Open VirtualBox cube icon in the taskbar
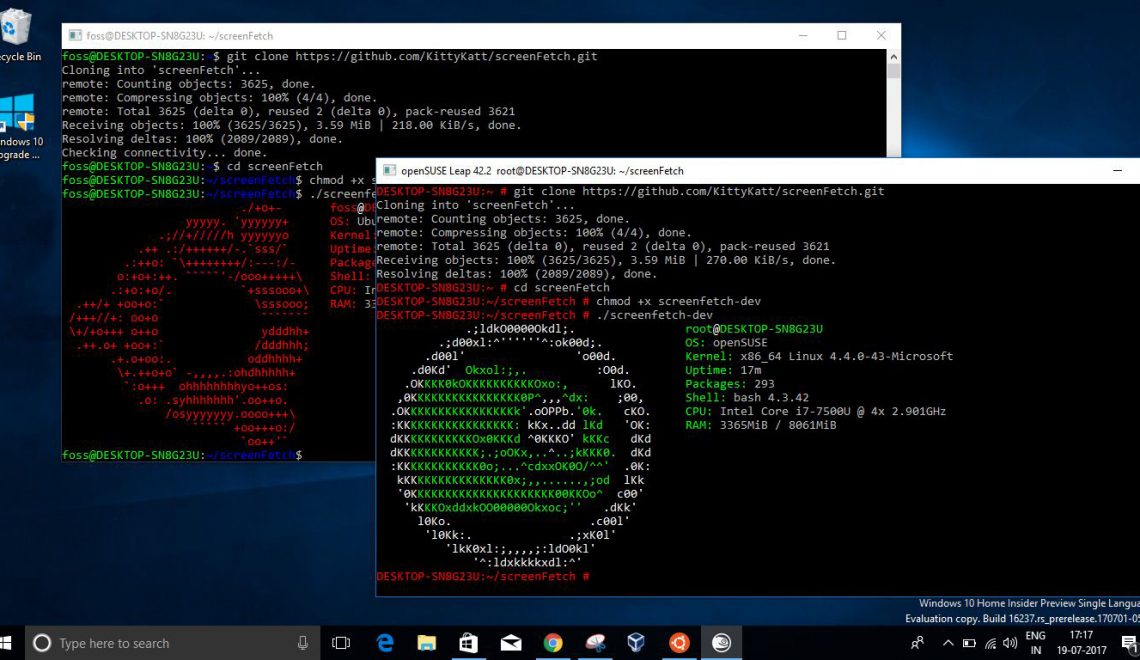Image resolution: width=1140 pixels, height=660 pixels. pos(636,643)
